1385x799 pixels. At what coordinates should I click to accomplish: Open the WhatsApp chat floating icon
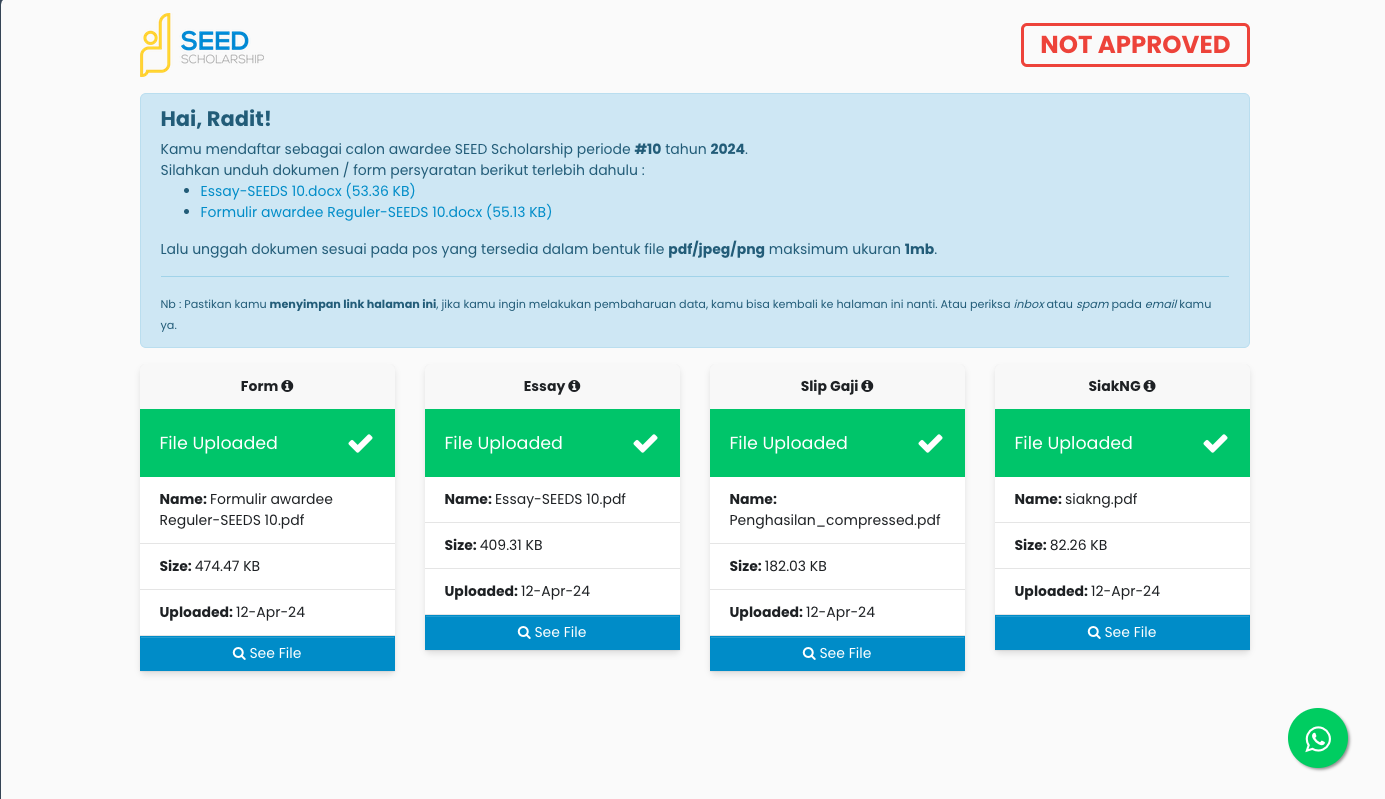[1318, 738]
